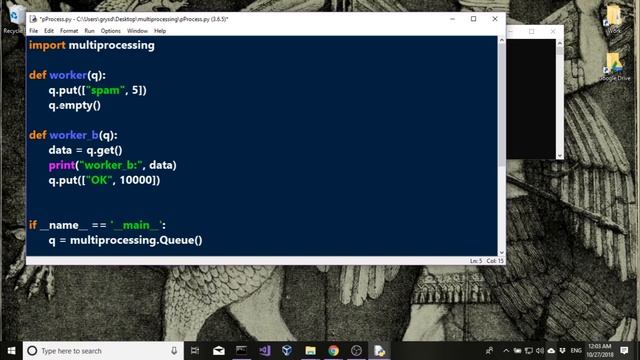Viewport: 640px width, 360px height.
Task: Click the network tray icon
Action: (x=529, y=351)
